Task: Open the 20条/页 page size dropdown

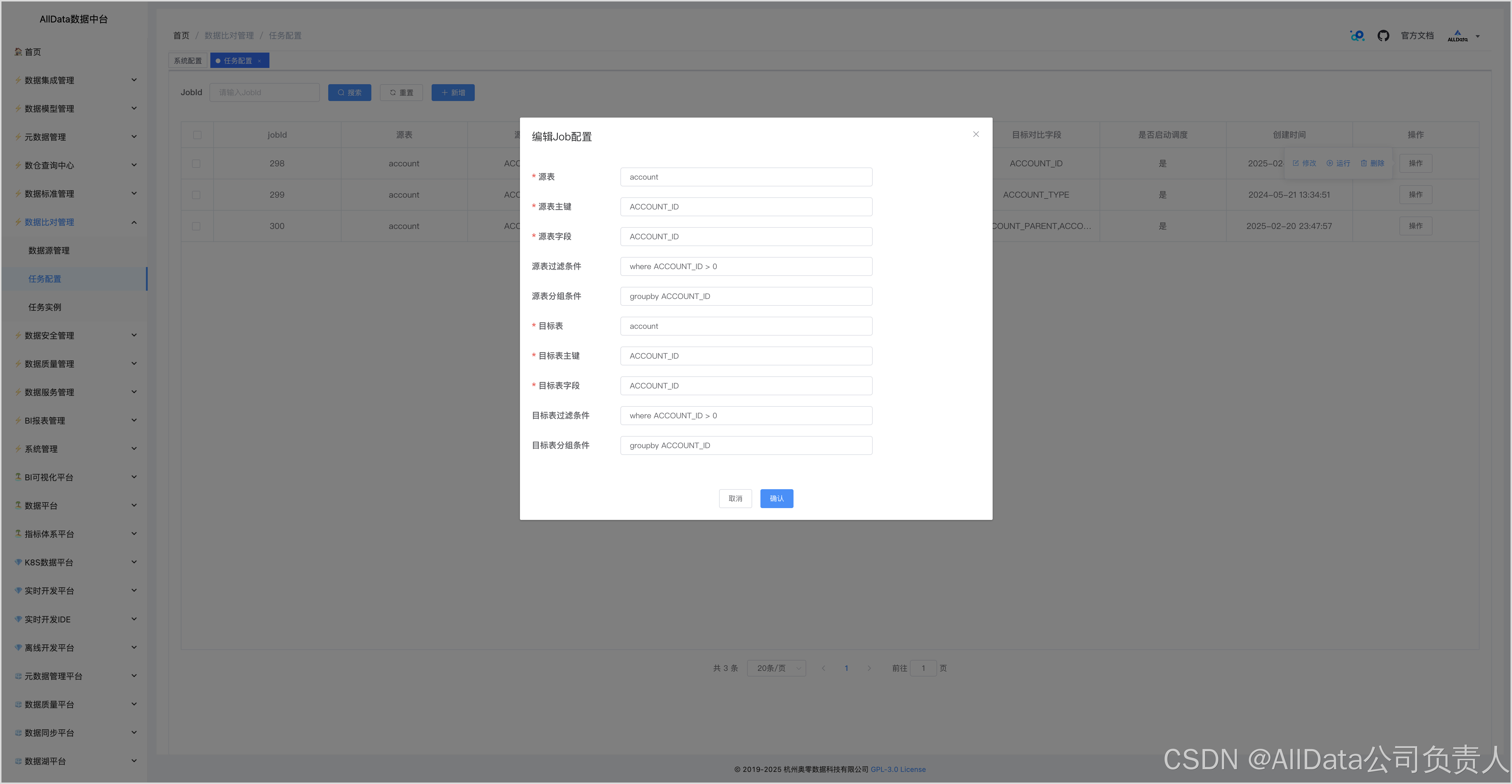Action: click(x=776, y=668)
